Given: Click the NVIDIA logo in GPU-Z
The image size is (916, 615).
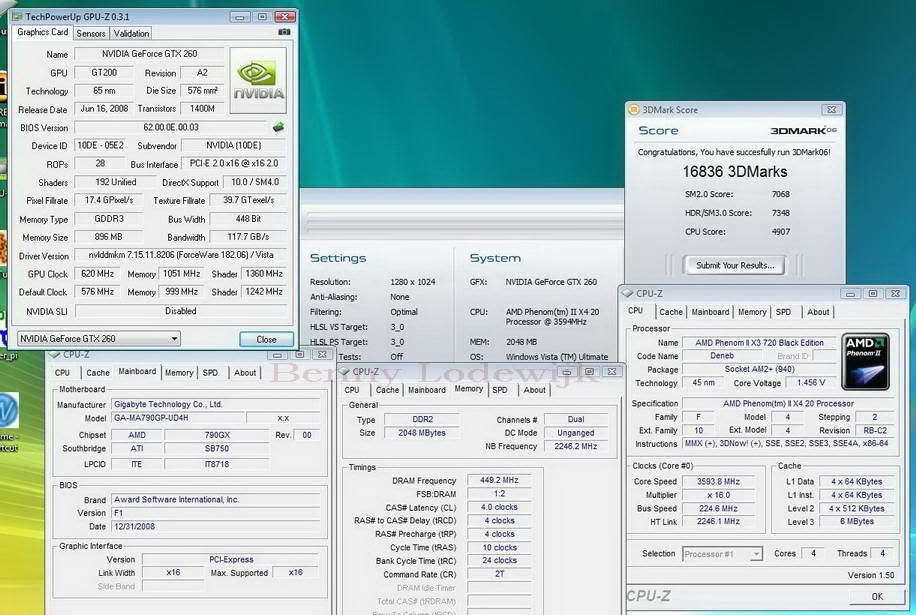Looking at the screenshot, I should pos(258,81).
